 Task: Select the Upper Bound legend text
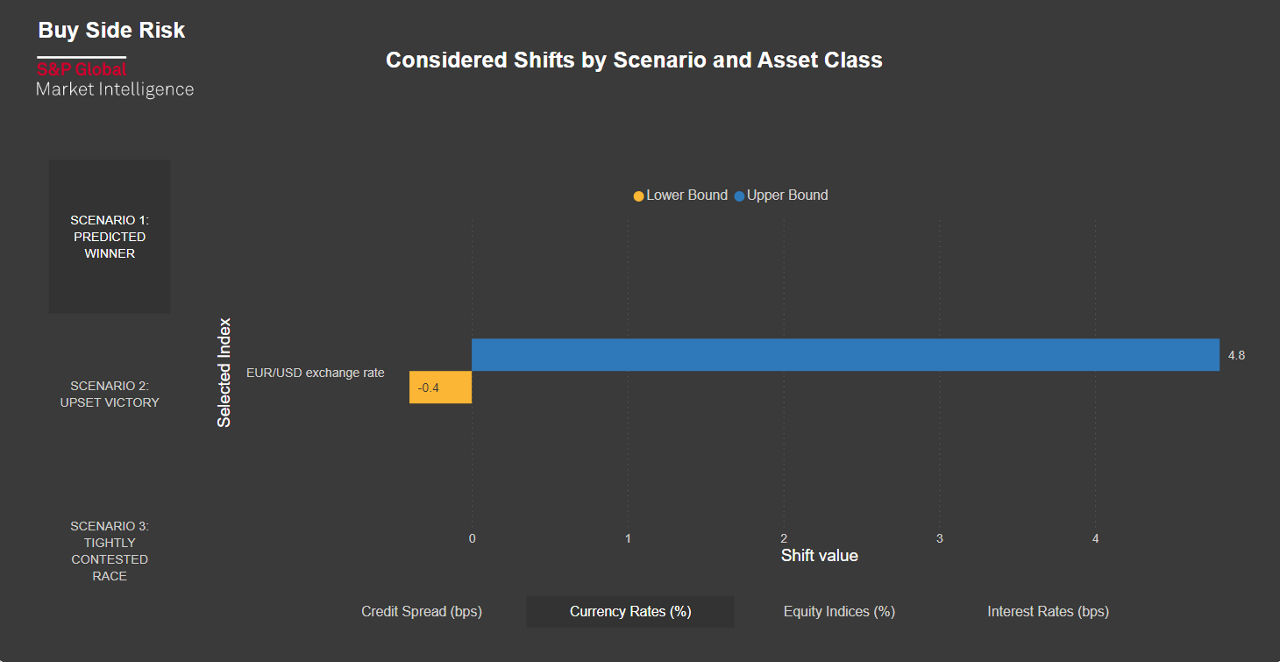pyautogui.click(x=787, y=195)
